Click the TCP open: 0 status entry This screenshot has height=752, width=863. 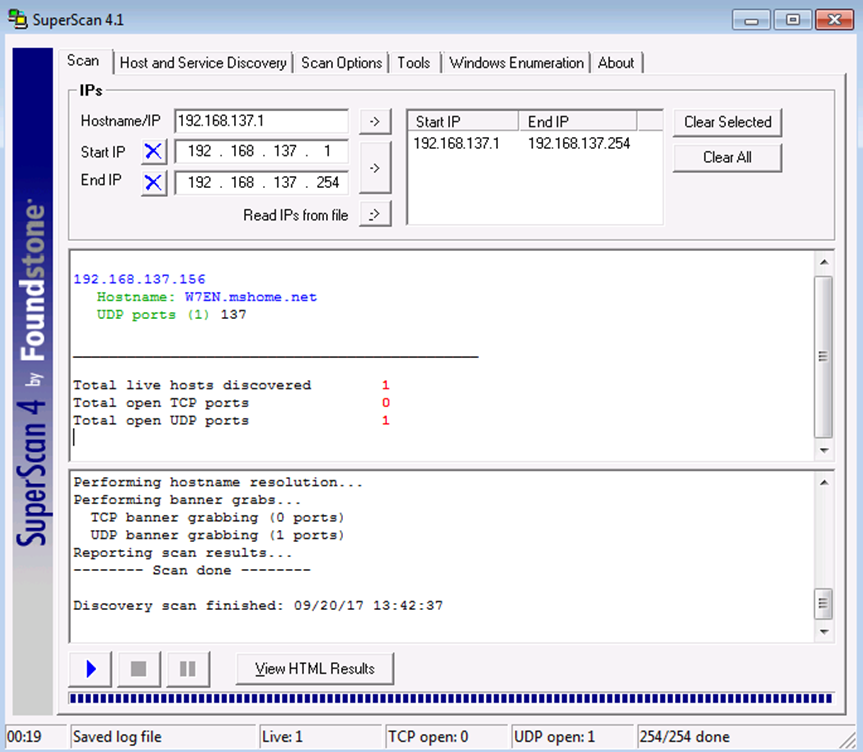(x=446, y=737)
